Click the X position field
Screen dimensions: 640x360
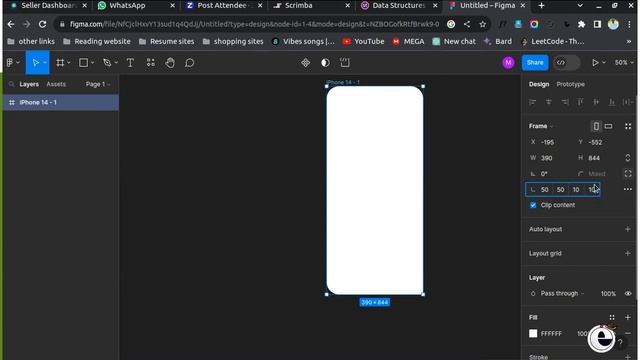point(549,142)
